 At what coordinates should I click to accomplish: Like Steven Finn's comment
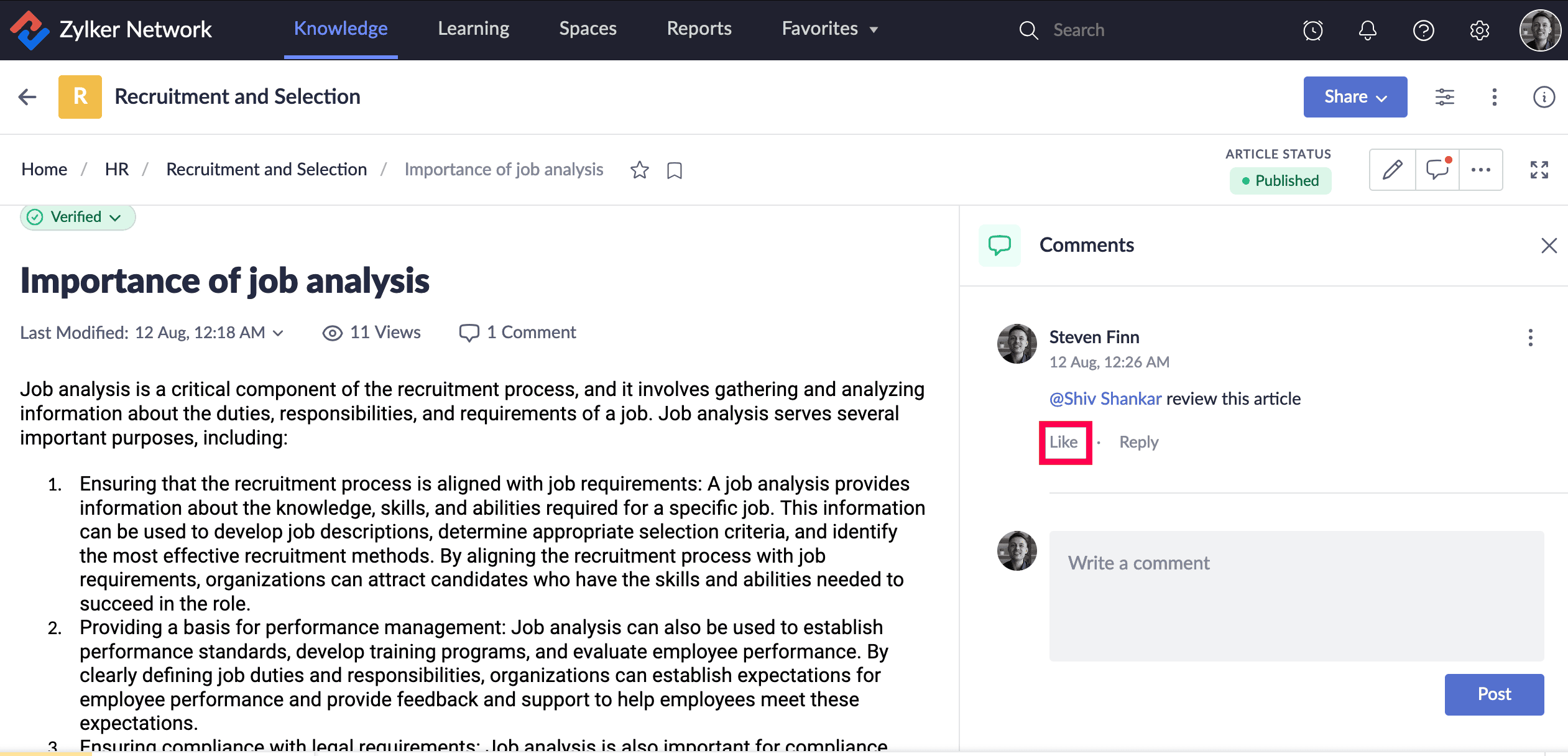[1064, 442]
